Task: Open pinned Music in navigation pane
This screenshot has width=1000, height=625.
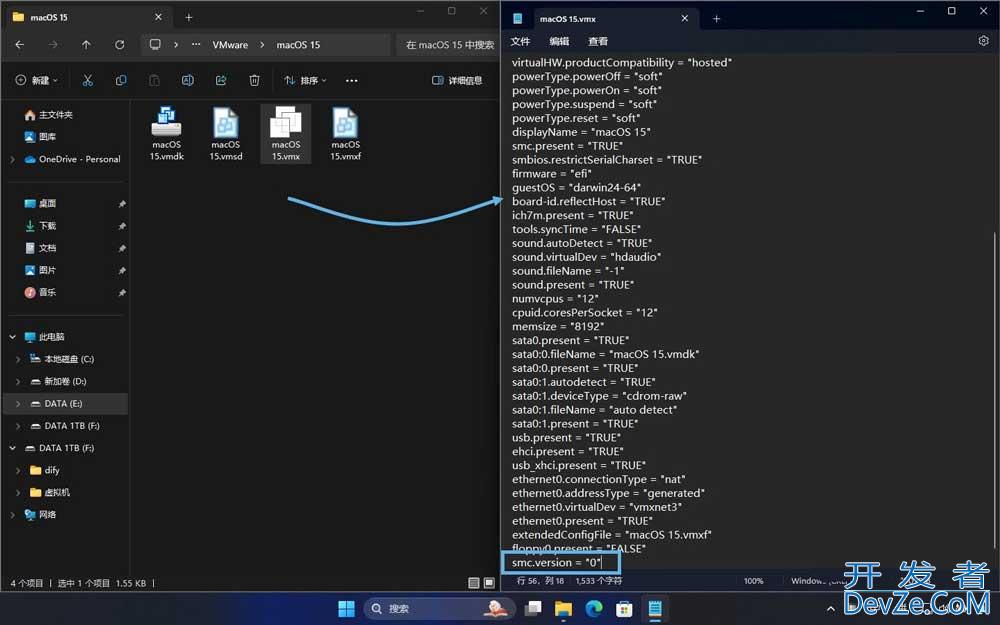Action: coord(40,292)
